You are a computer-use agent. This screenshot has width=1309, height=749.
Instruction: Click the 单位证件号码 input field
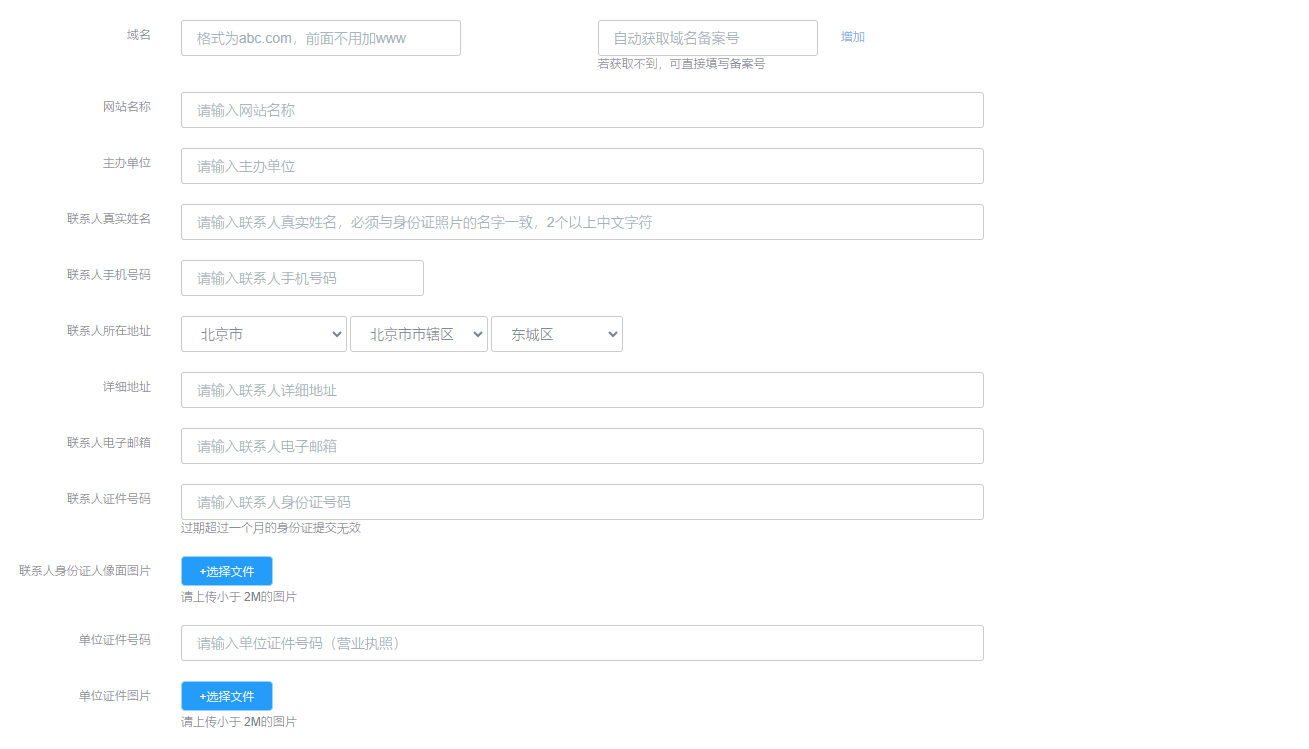coord(582,643)
